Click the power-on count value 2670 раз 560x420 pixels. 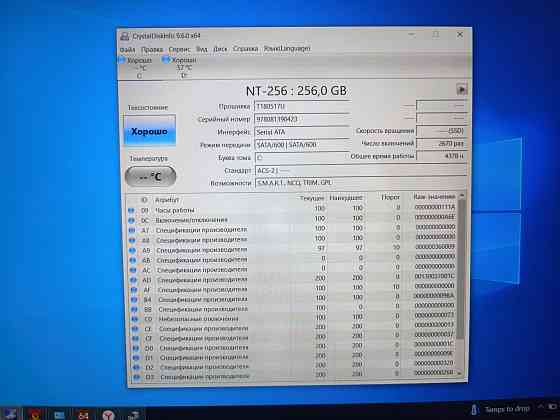(441, 144)
